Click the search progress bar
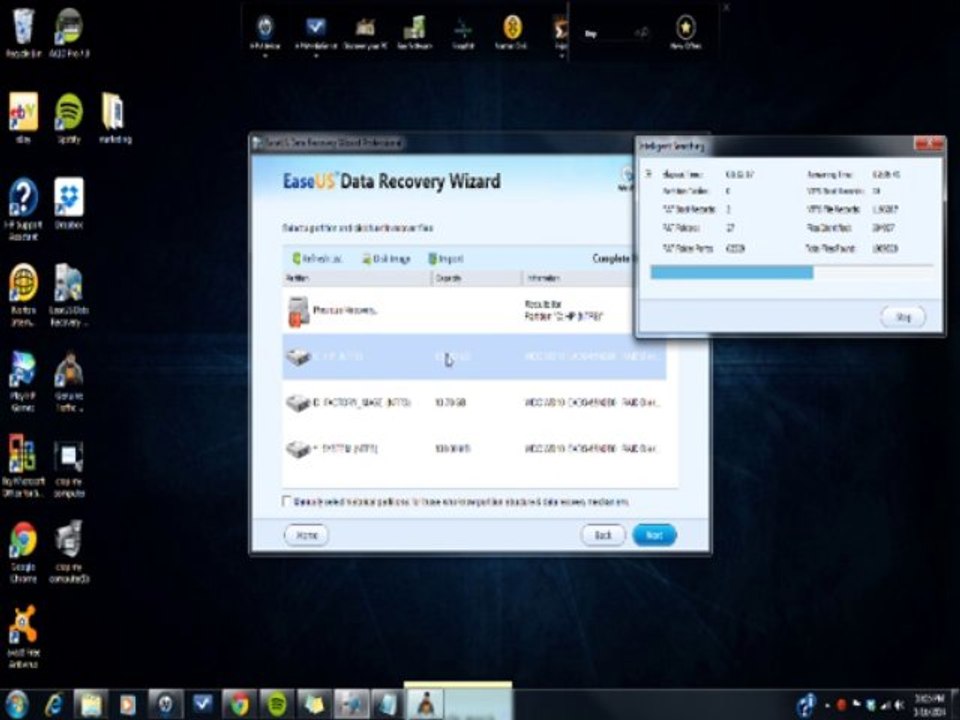Image resolution: width=960 pixels, height=720 pixels. (x=791, y=272)
